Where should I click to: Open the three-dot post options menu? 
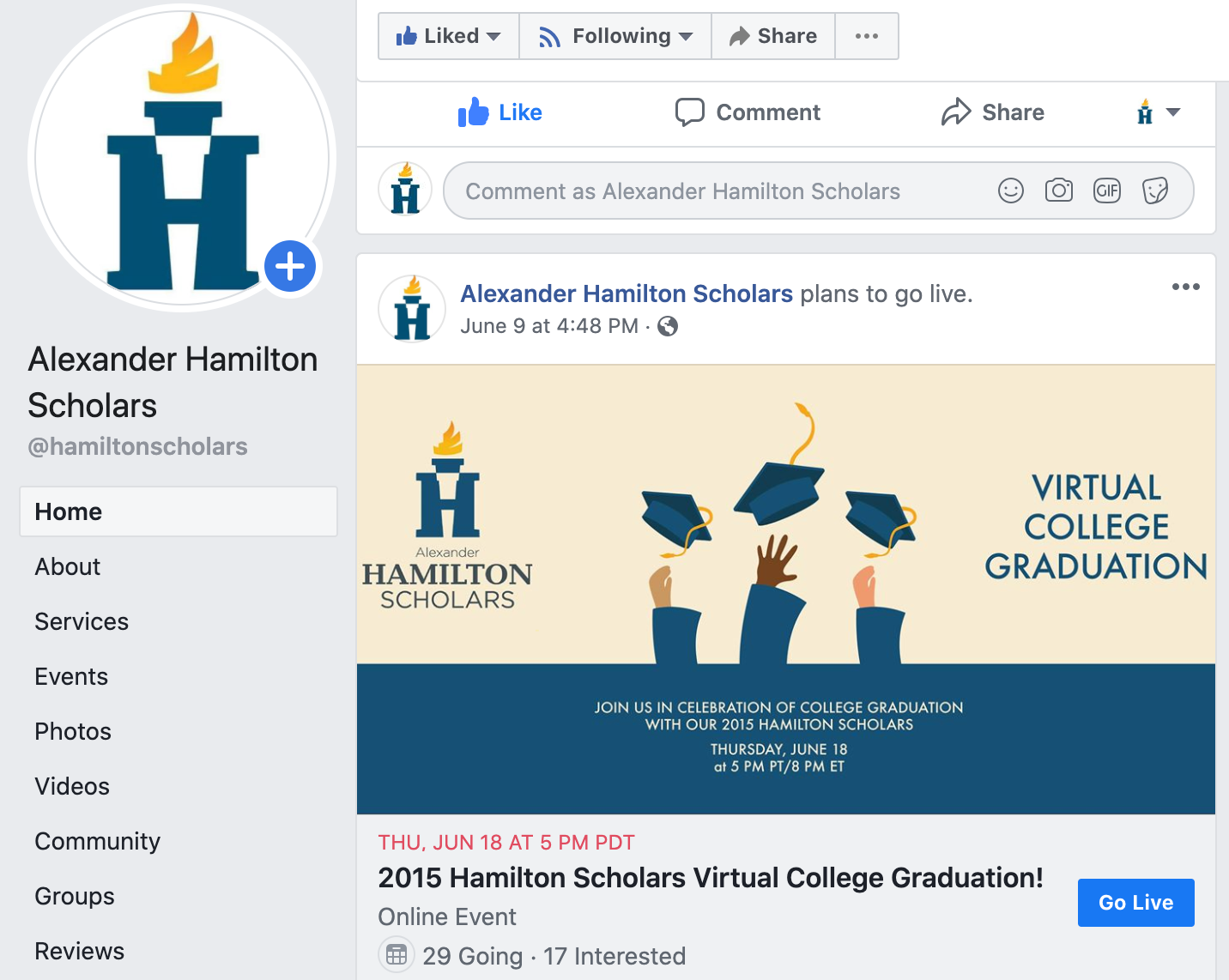click(1185, 287)
